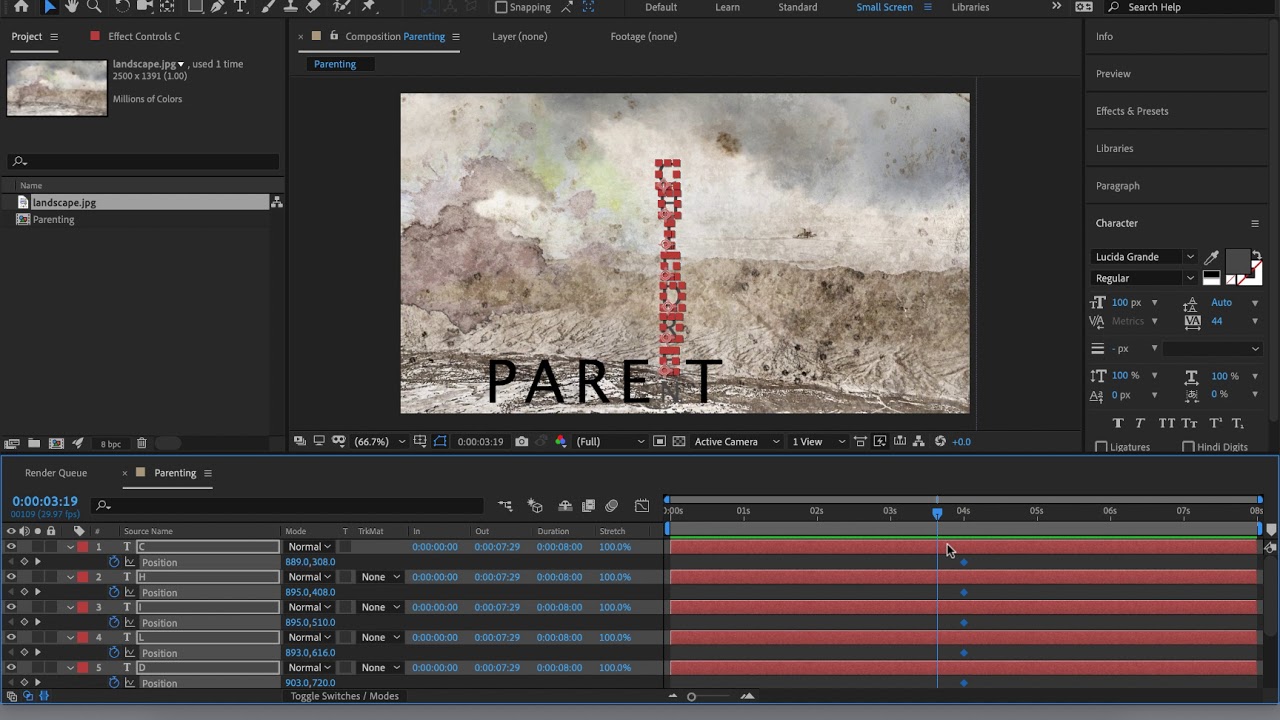Image resolution: width=1280 pixels, height=720 pixels.
Task: Select the Pen tool
Action: point(217,7)
